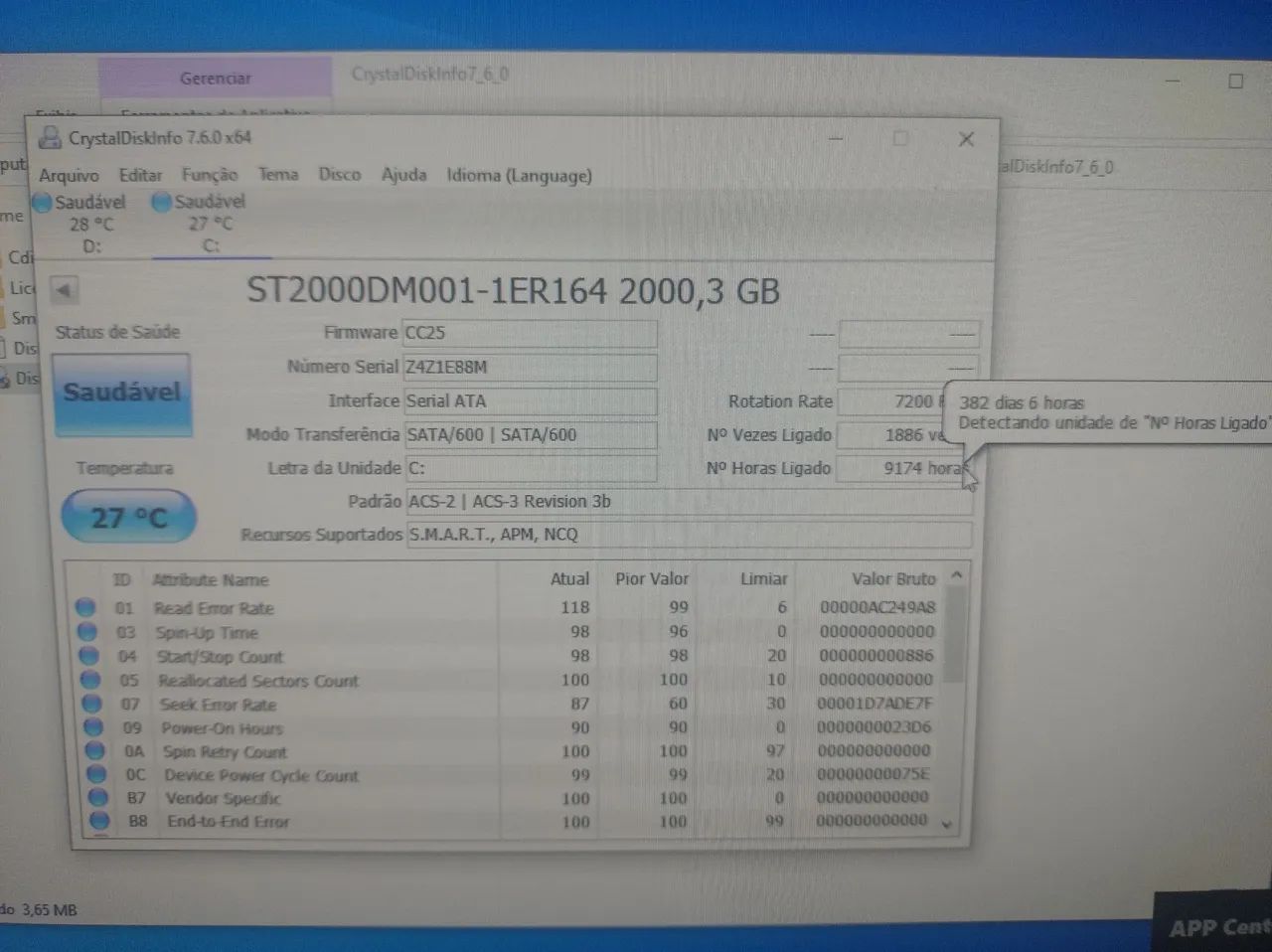Click the blue health indicator above the C: drive
Image resolution: width=1272 pixels, height=952 pixels.
(161, 202)
